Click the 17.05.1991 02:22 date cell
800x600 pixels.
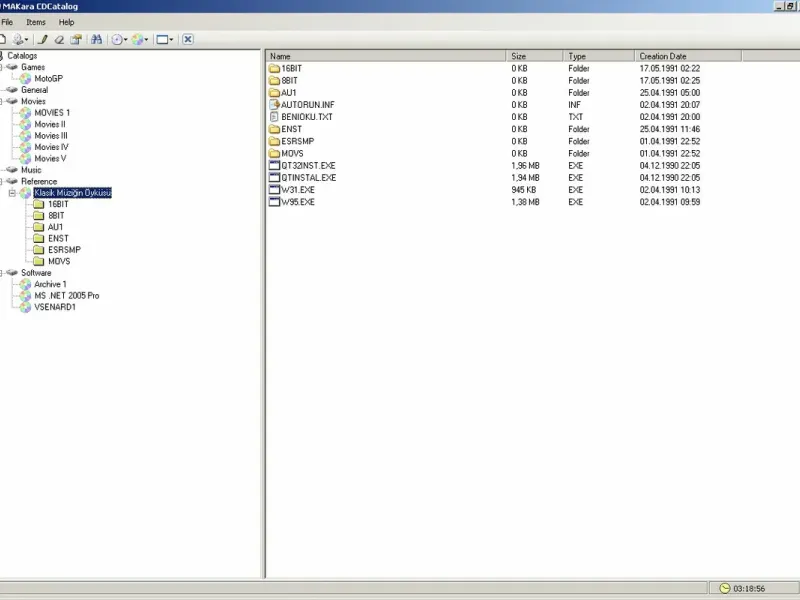669,68
